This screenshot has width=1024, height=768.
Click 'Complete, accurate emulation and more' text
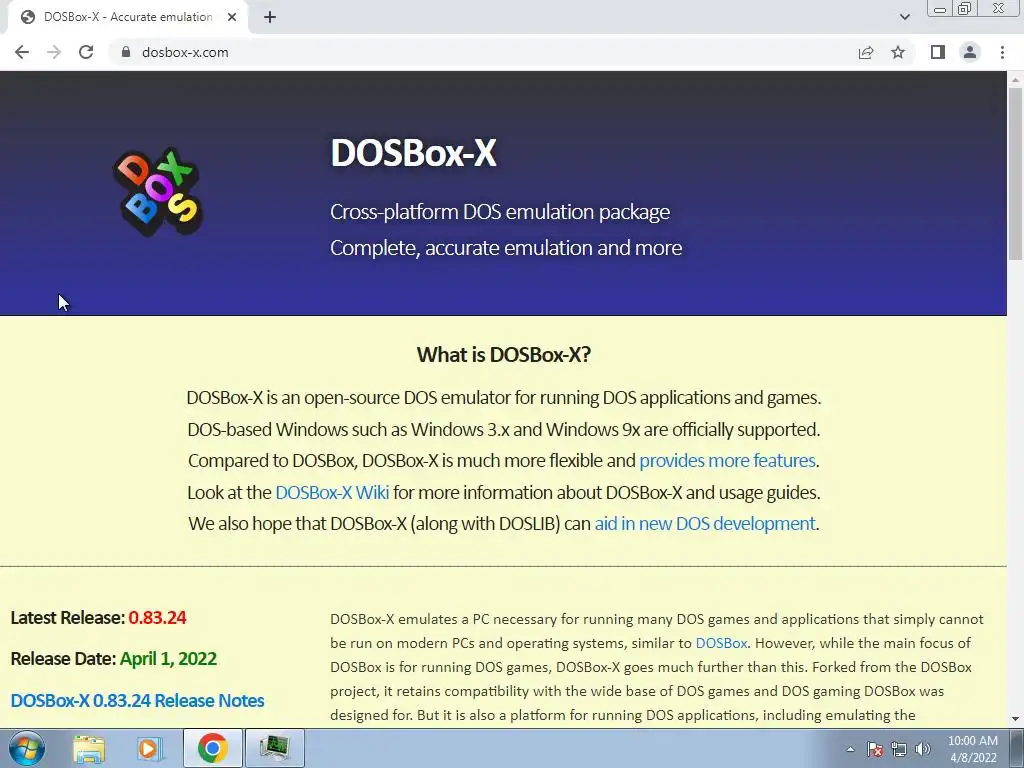pyautogui.click(x=506, y=248)
